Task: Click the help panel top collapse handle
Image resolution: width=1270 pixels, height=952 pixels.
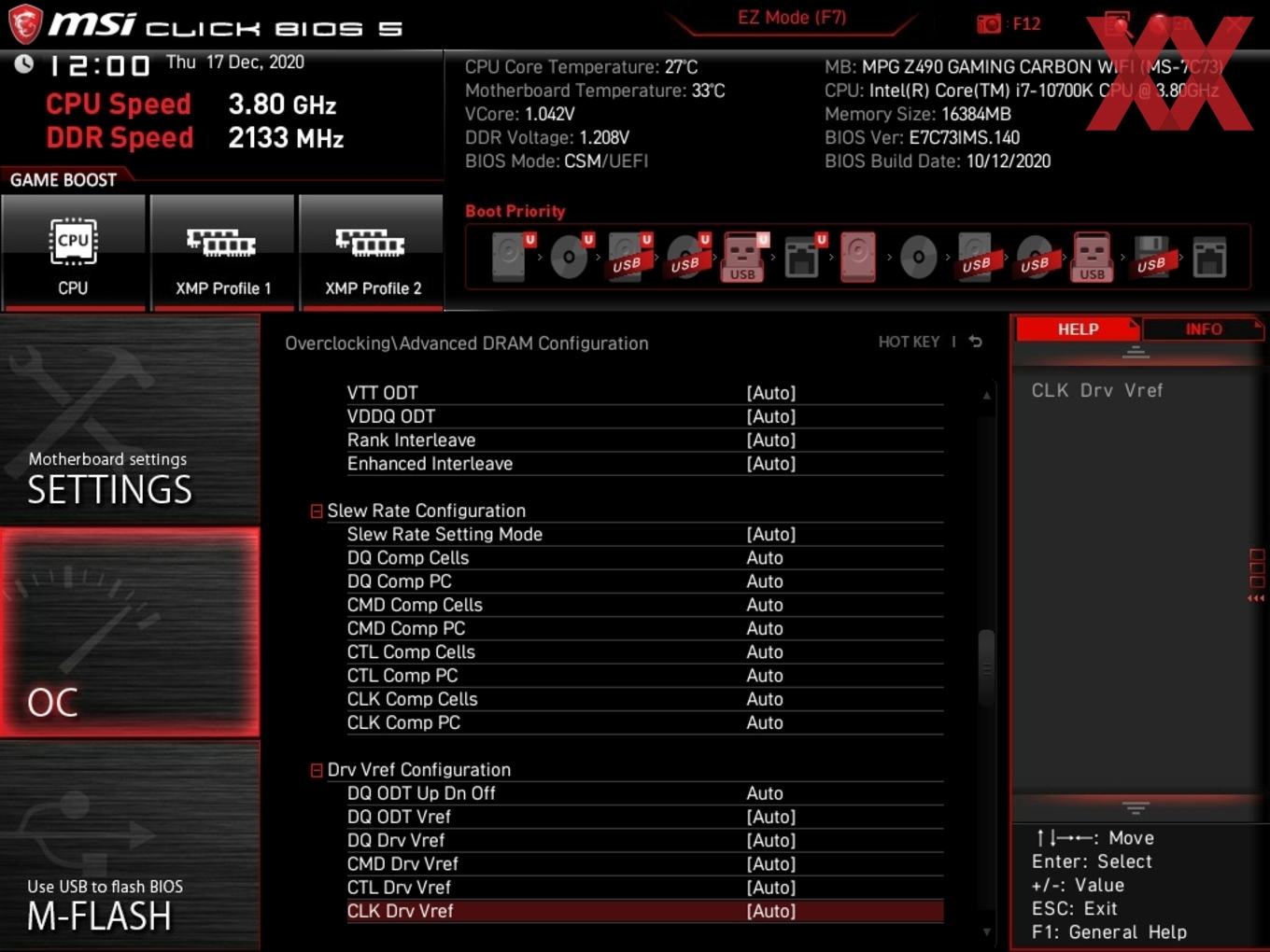Action: 1136,352
